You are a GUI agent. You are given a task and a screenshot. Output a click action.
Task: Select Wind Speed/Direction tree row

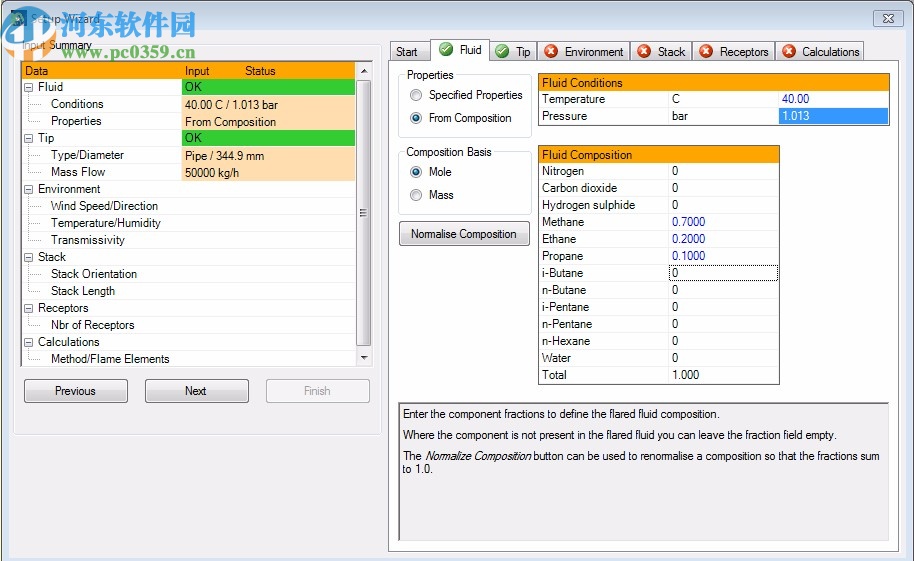[188, 206]
